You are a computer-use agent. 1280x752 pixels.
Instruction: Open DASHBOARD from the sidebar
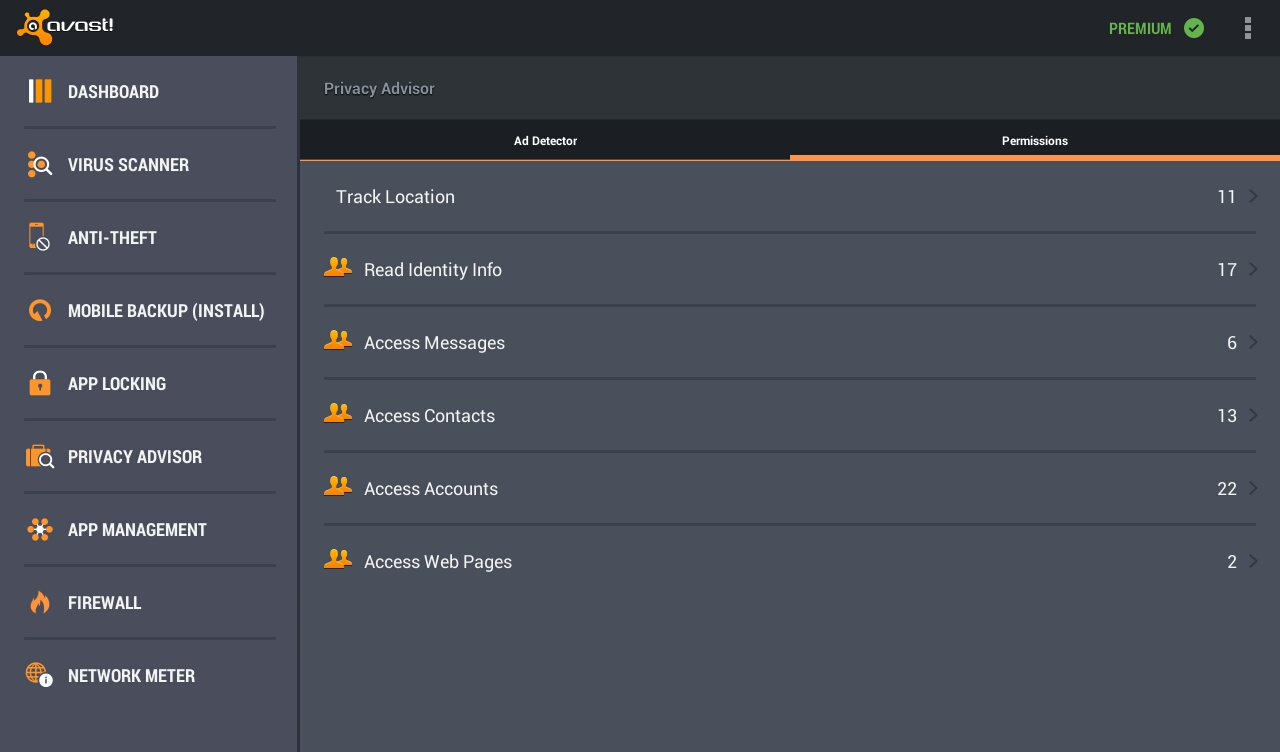[x=113, y=92]
